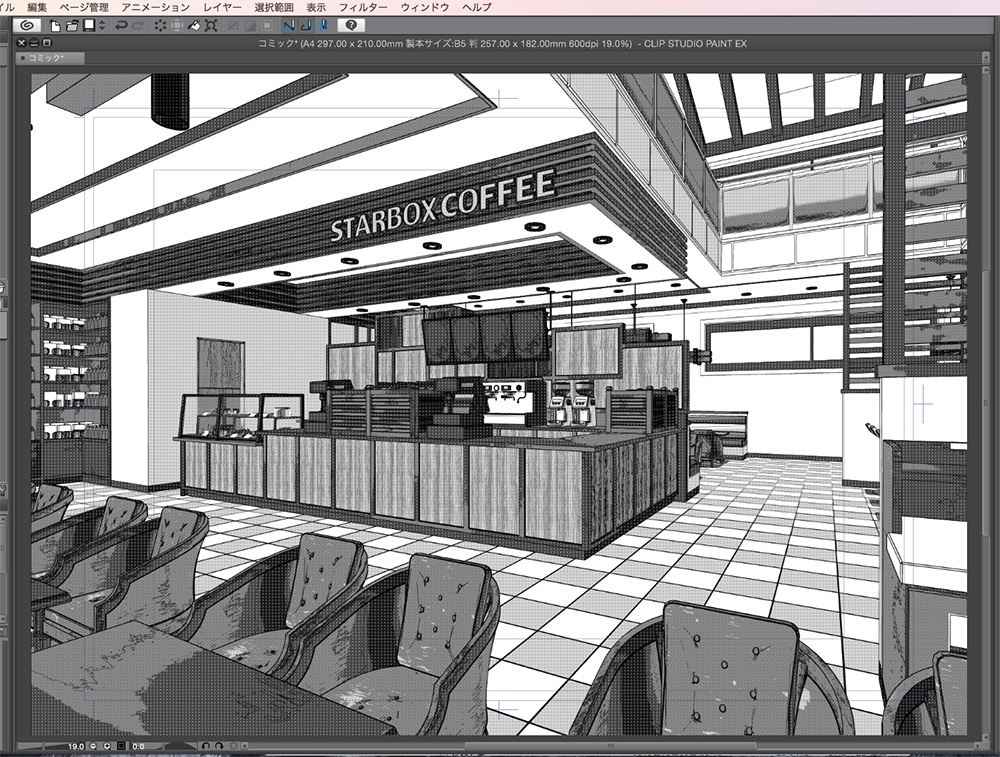The height and width of the screenshot is (757, 1000).
Task: Click the horizontal canvas scrollbar
Action: [610, 746]
